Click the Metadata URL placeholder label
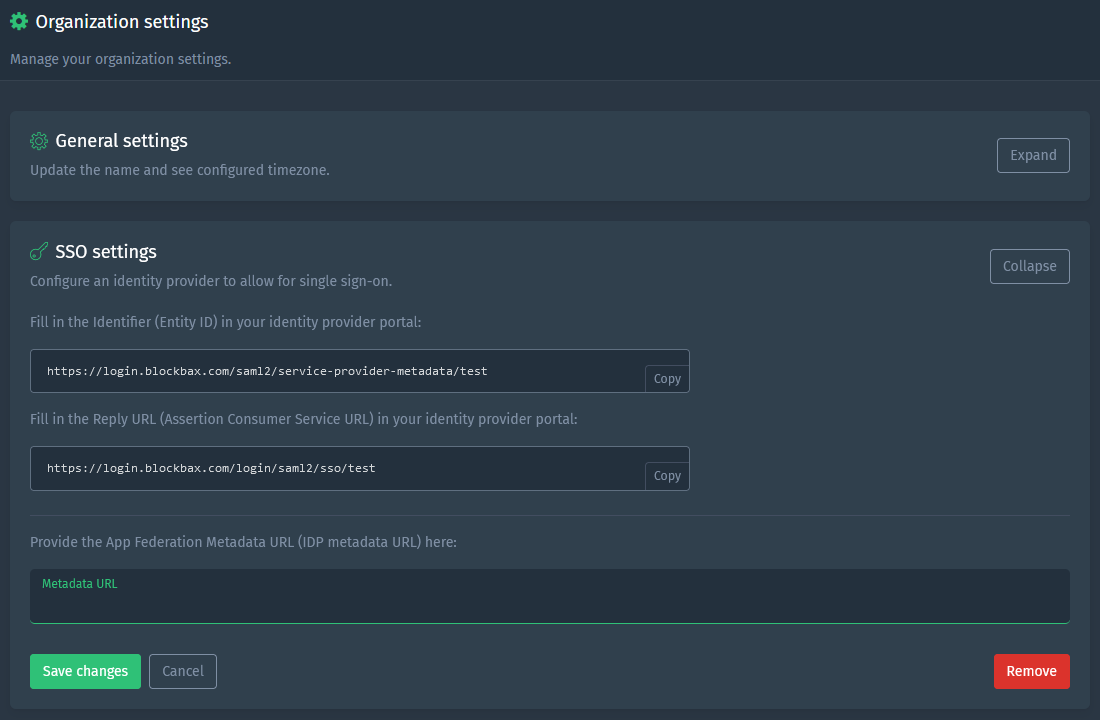 tap(79, 583)
